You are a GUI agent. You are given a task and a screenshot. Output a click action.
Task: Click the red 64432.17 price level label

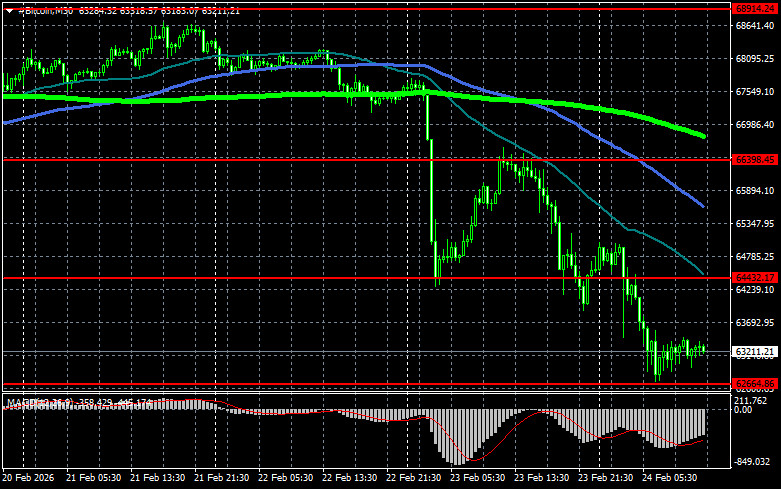pyautogui.click(x=755, y=277)
